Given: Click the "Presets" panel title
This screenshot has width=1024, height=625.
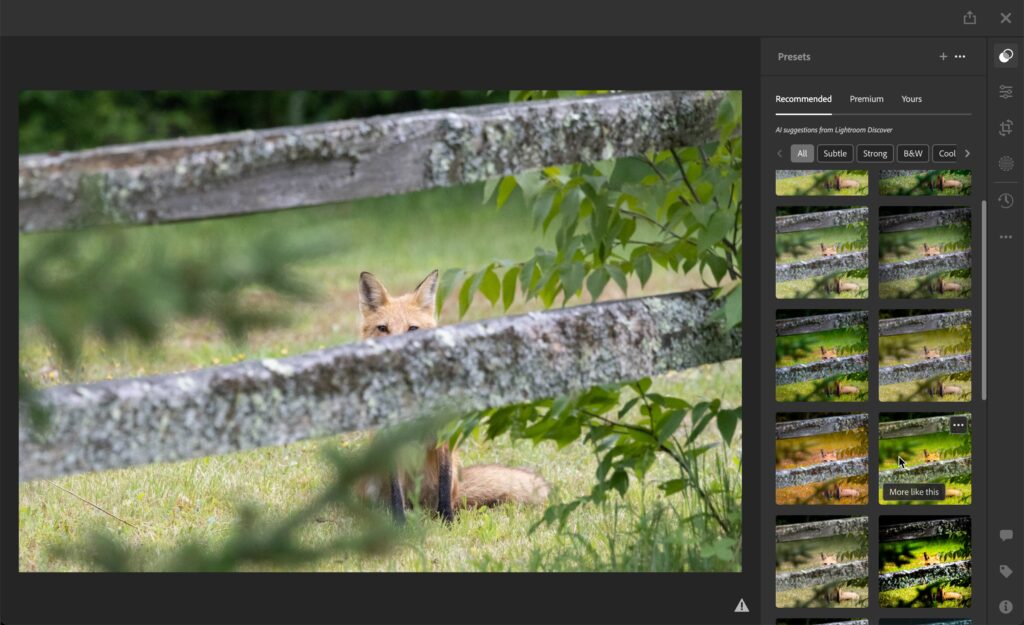Looking at the screenshot, I should pyautogui.click(x=793, y=57).
